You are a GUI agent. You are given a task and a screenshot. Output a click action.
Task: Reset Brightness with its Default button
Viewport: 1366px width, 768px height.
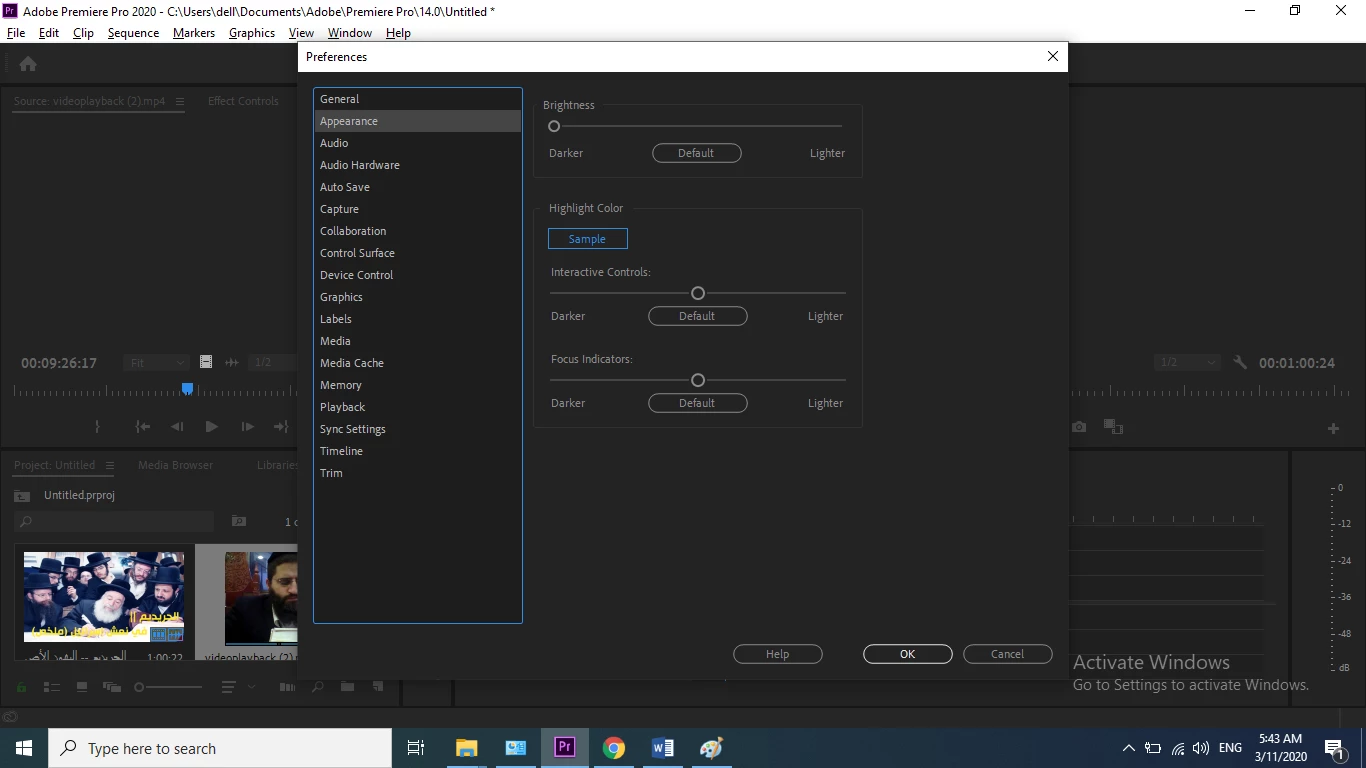click(x=697, y=153)
